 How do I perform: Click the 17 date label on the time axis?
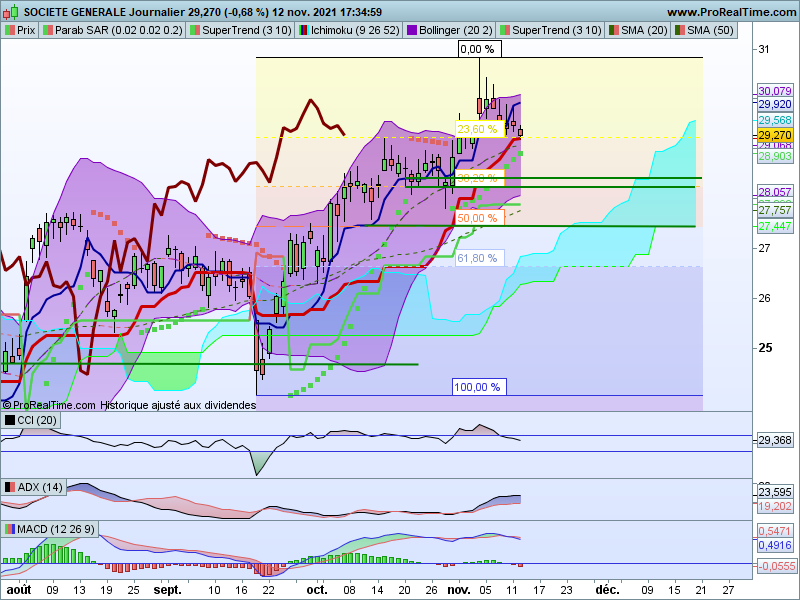pos(539,590)
